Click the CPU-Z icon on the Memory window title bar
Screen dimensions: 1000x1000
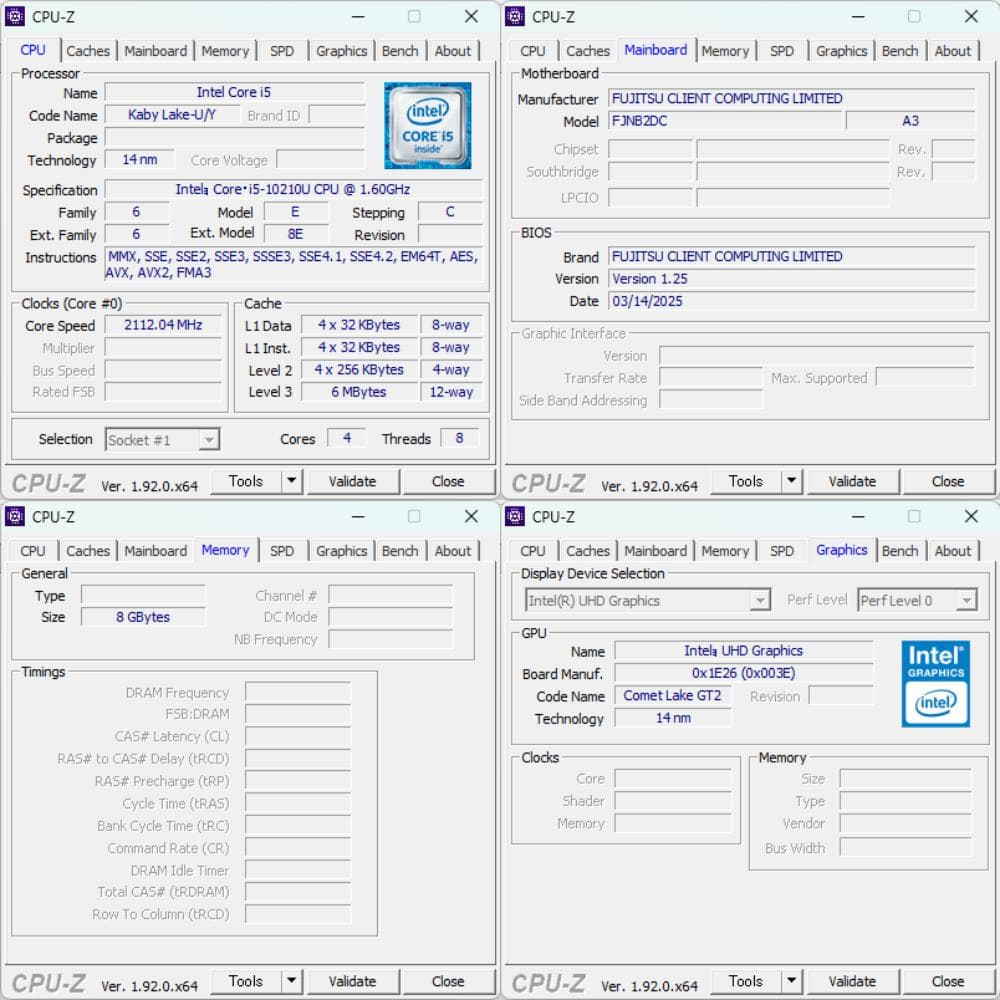click(x=14, y=516)
